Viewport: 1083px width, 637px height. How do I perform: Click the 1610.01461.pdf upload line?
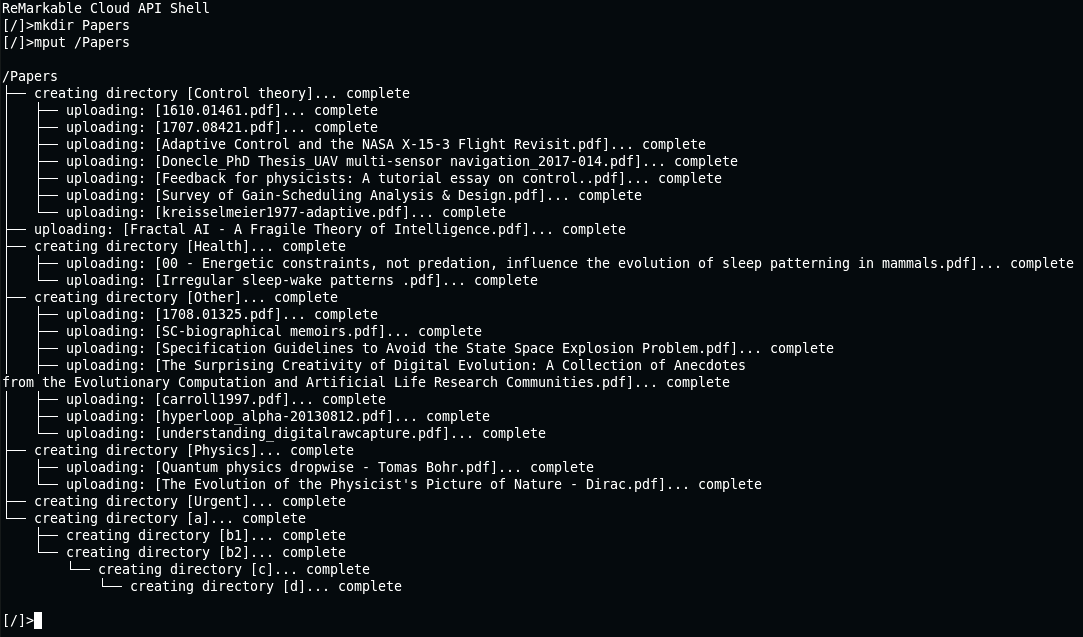[x=222, y=111]
